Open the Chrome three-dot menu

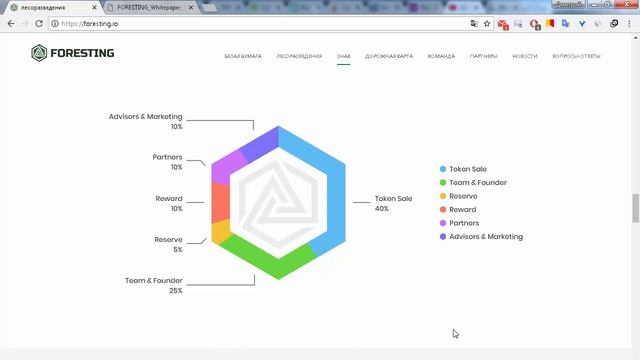pos(629,24)
